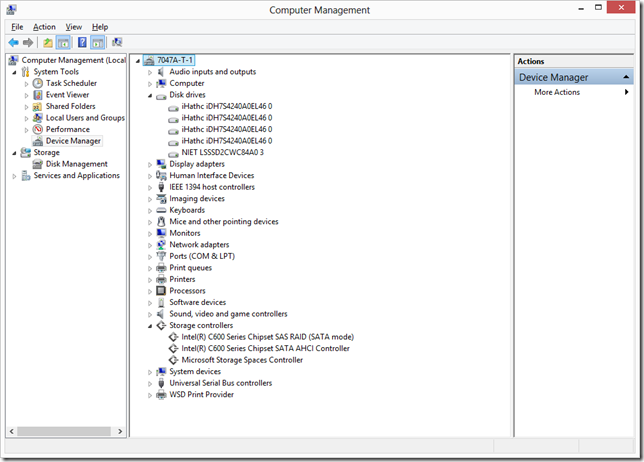Select System devices category
The height and width of the screenshot is (462, 644).
pyautogui.click(x=195, y=371)
